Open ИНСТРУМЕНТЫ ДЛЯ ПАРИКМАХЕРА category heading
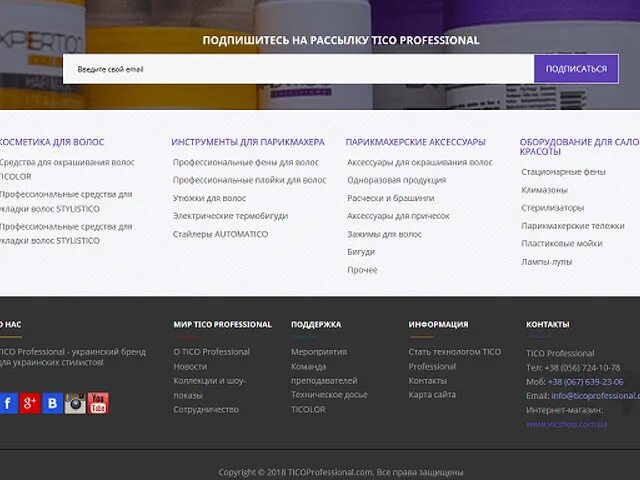640x480 pixels. tap(248, 142)
